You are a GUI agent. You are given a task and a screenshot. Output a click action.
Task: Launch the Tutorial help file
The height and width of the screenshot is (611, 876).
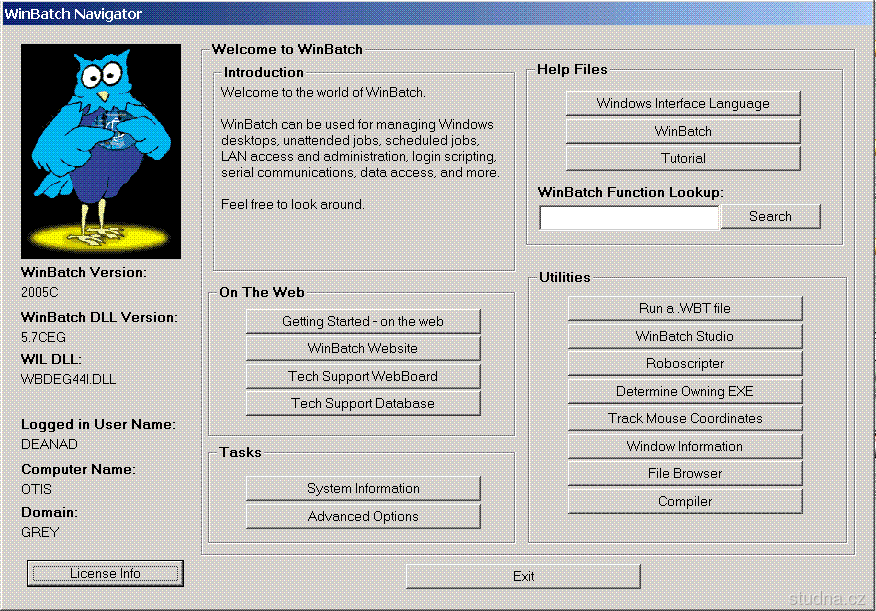[683, 158]
